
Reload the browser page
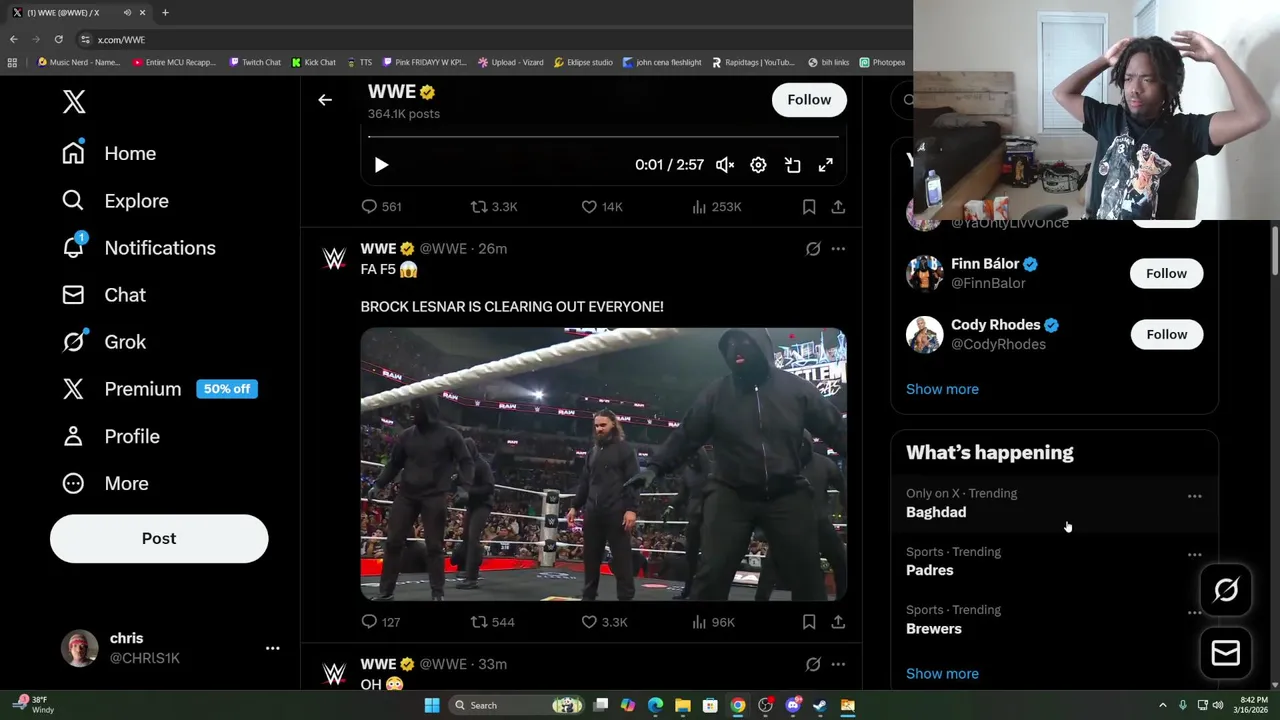58,39
